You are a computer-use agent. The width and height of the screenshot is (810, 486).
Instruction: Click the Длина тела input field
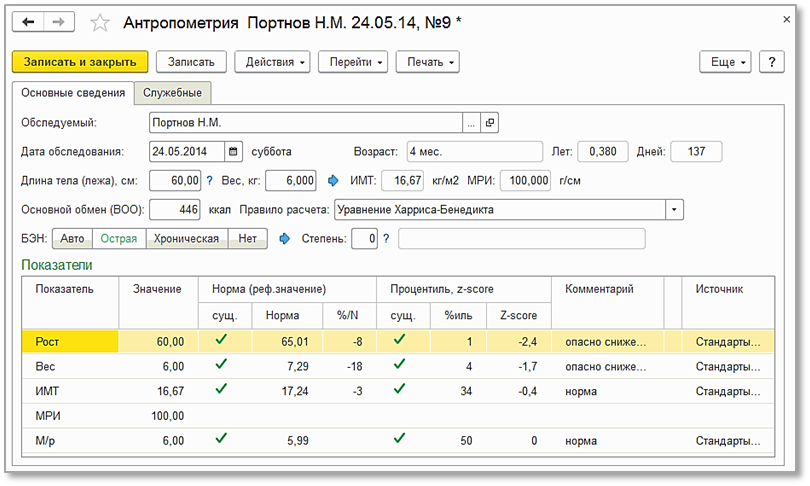[175, 181]
